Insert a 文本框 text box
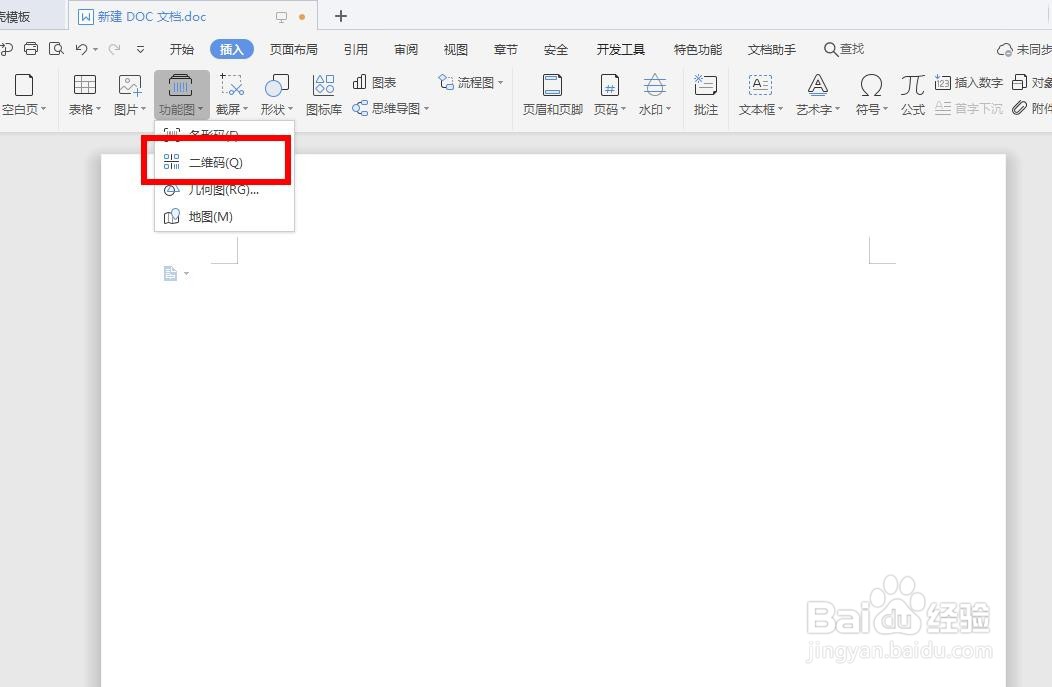This screenshot has height=687, width=1052. (x=760, y=95)
